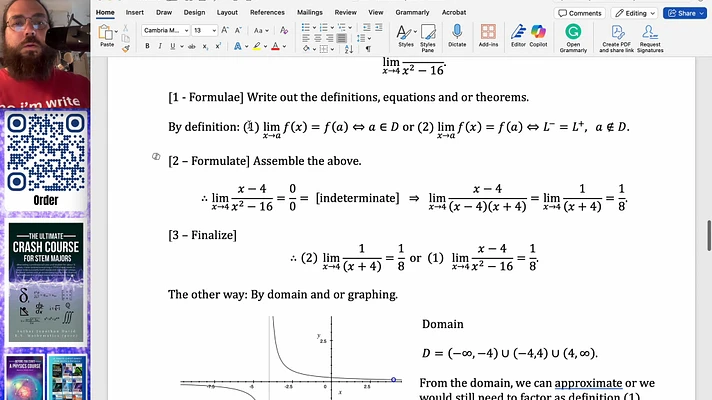Image resolution: width=712 pixels, height=400 pixels.
Task: Increase paragraph indent
Action: tap(378, 28)
